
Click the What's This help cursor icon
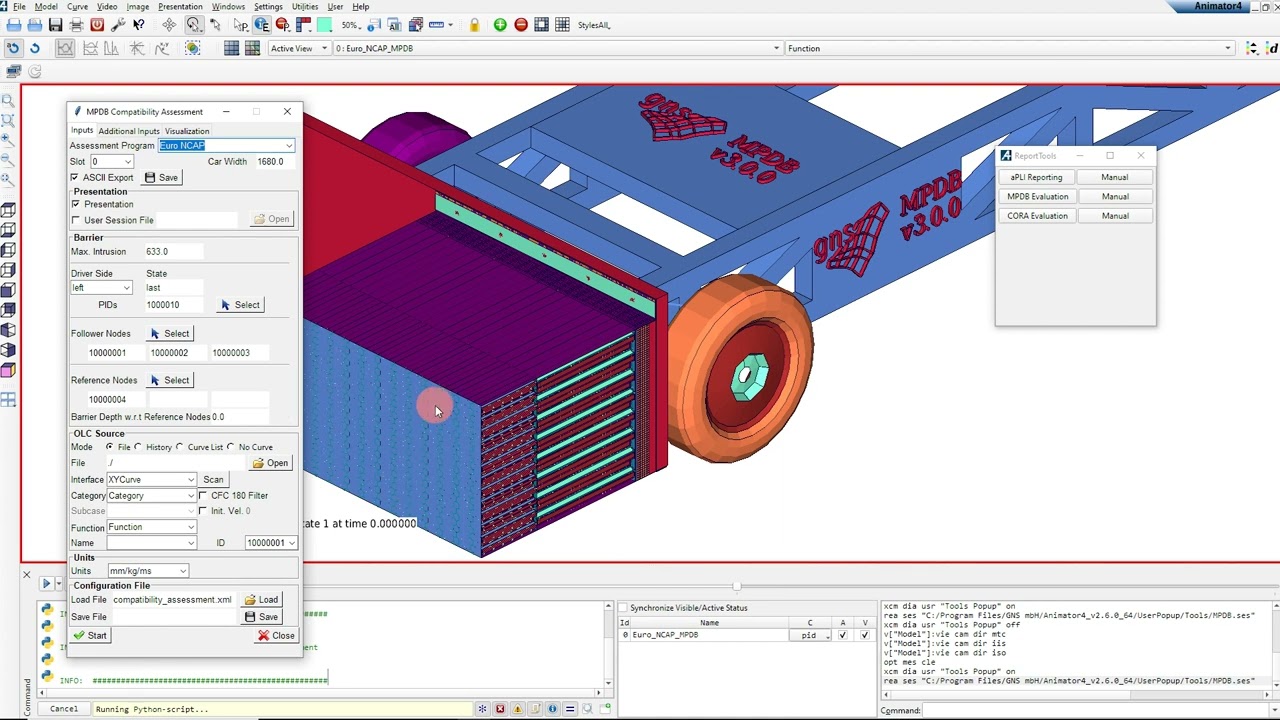coord(139,24)
